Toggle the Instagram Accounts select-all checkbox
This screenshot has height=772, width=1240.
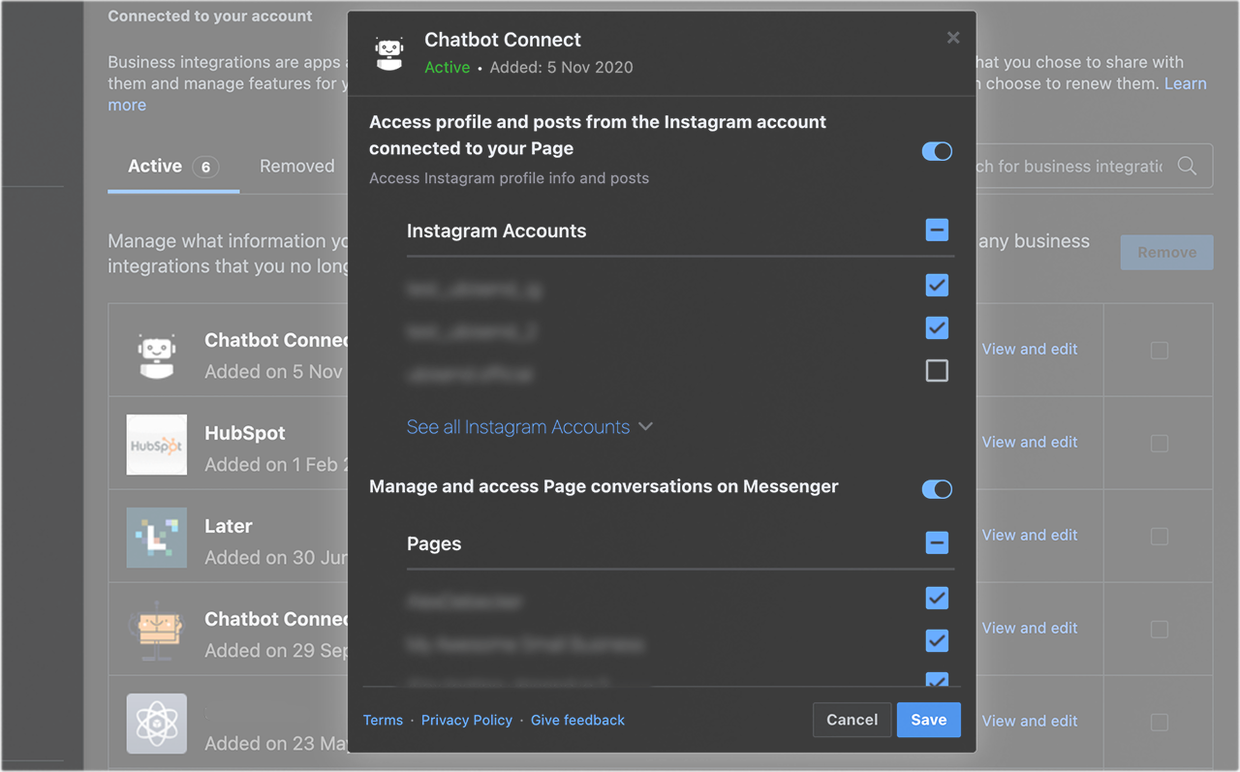click(x=937, y=230)
